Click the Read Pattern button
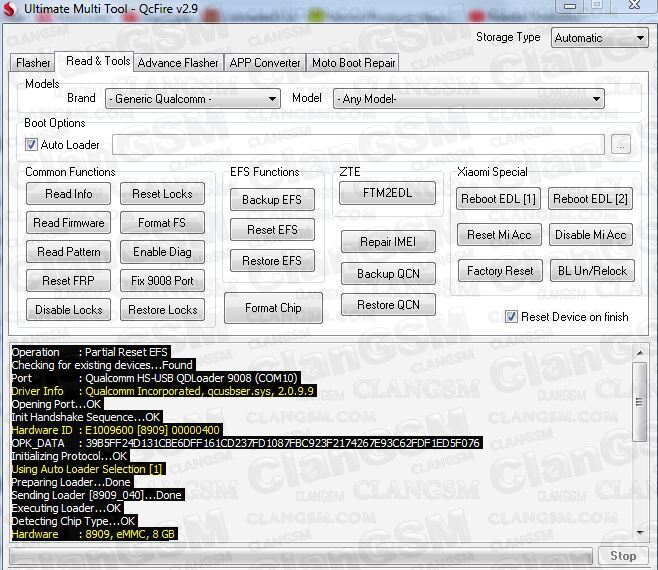Screen dimensions: 658x570 click(x=68, y=252)
